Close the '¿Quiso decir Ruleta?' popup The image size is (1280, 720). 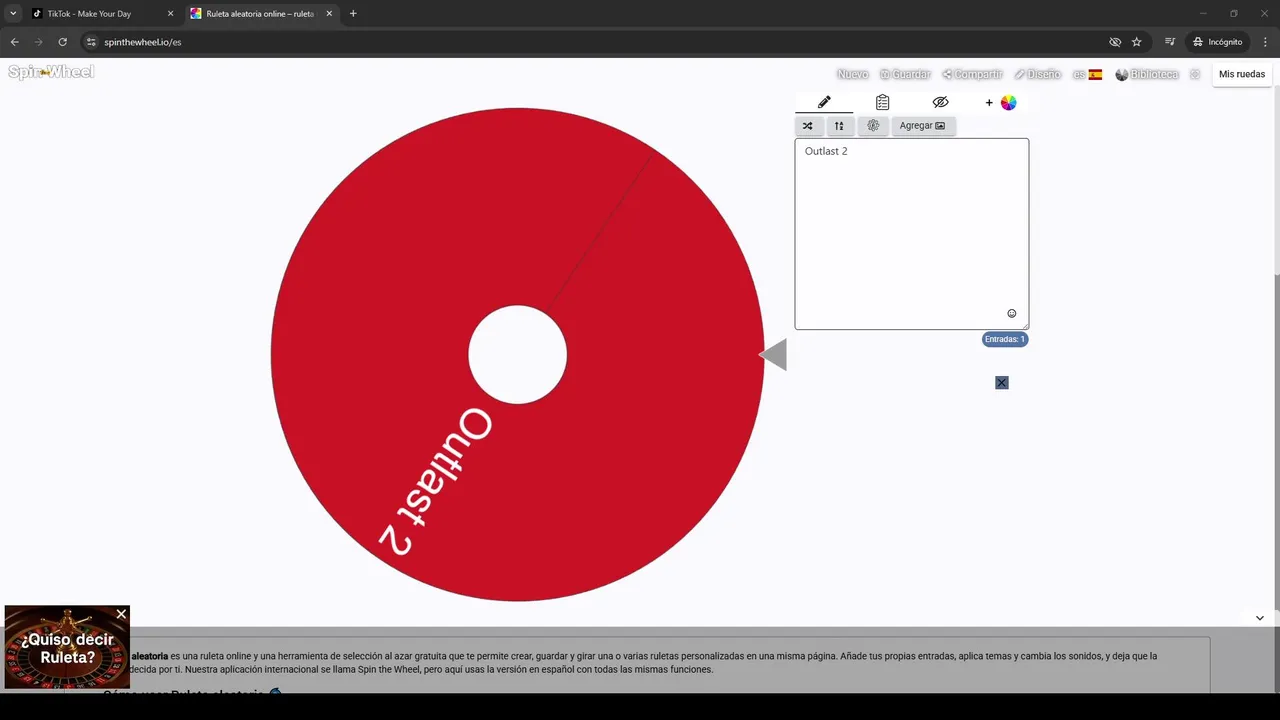[121, 614]
